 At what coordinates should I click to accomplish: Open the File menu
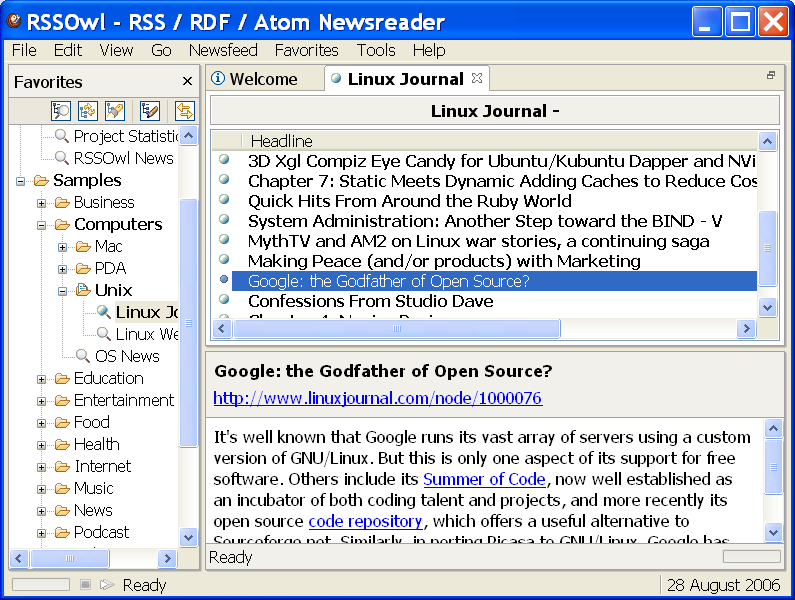24,50
